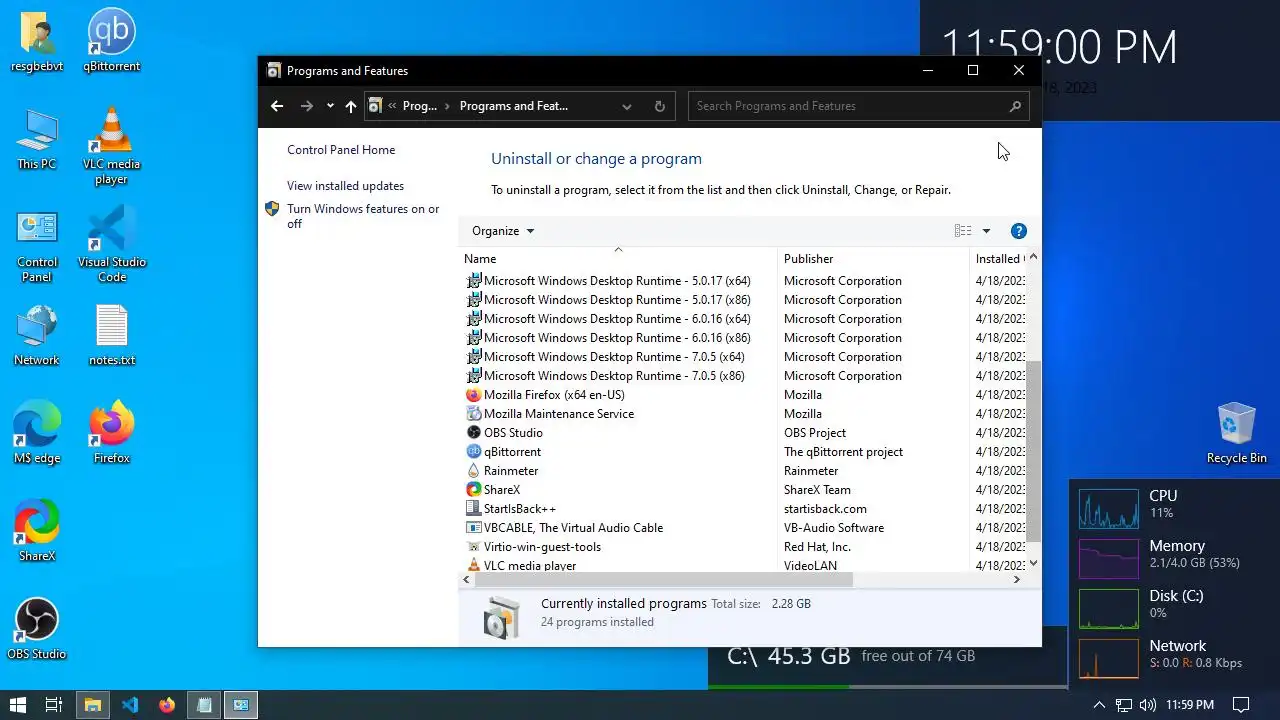Click the Back arrow in Programs and Features
The image size is (1280, 720).
[277, 106]
